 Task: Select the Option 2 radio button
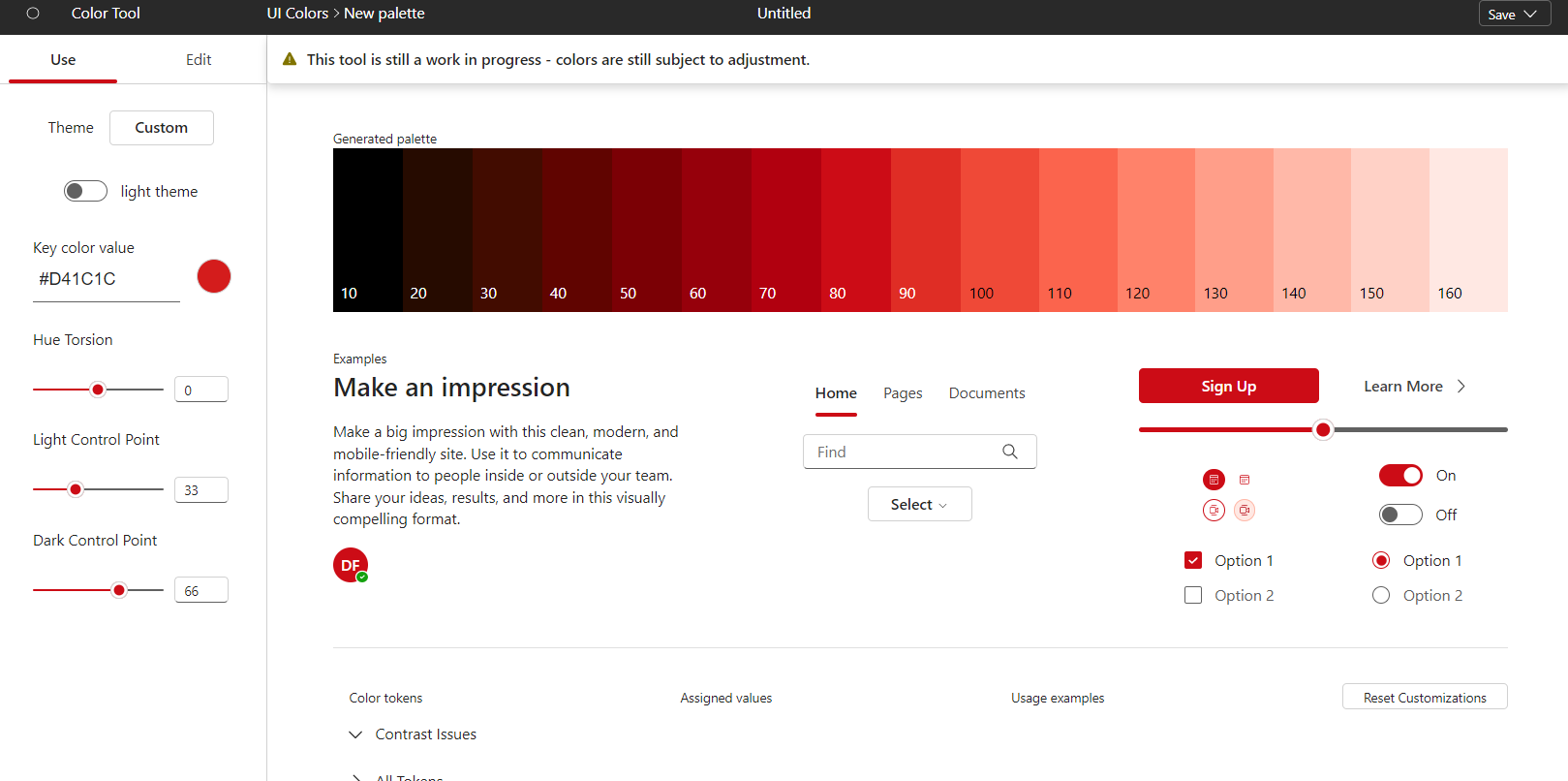(x=1381, y=595)
